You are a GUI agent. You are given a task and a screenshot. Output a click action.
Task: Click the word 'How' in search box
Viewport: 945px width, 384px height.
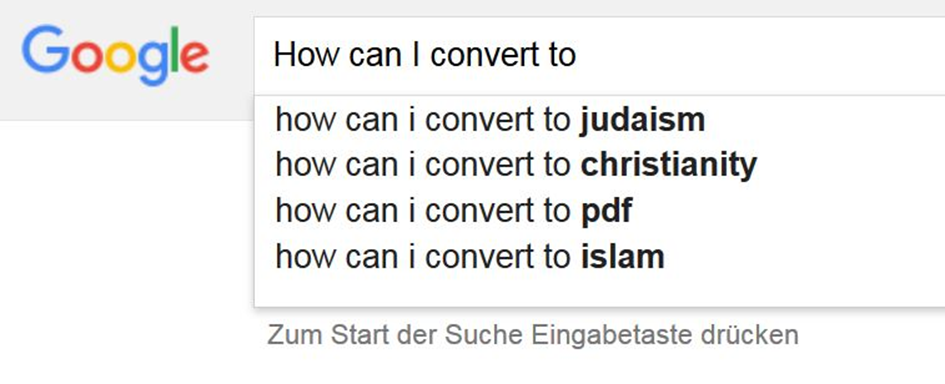point(306,55)
